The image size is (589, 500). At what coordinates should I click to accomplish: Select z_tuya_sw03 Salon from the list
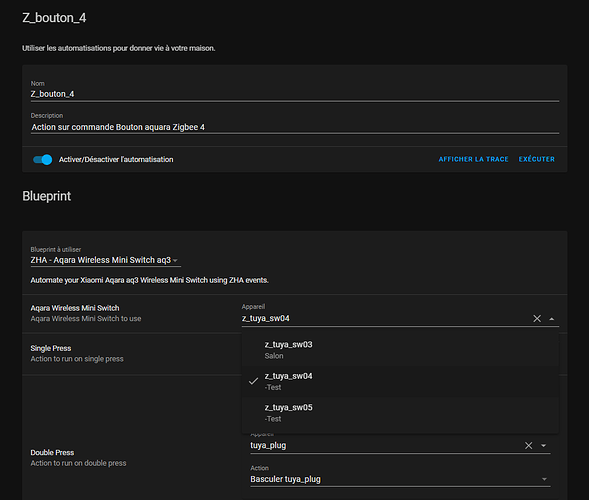(400, 350)
